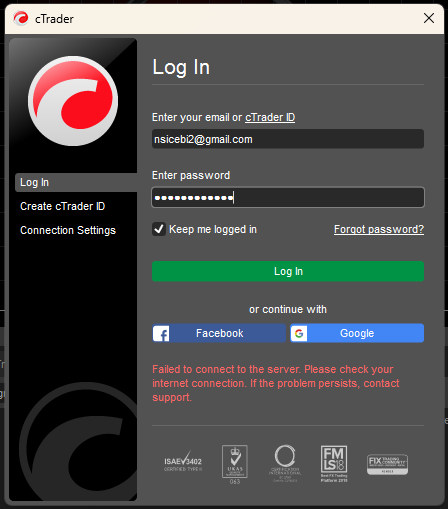Viewport: 448px width, 509px height.
Task: Continue with the Google button
Action: 357,333
